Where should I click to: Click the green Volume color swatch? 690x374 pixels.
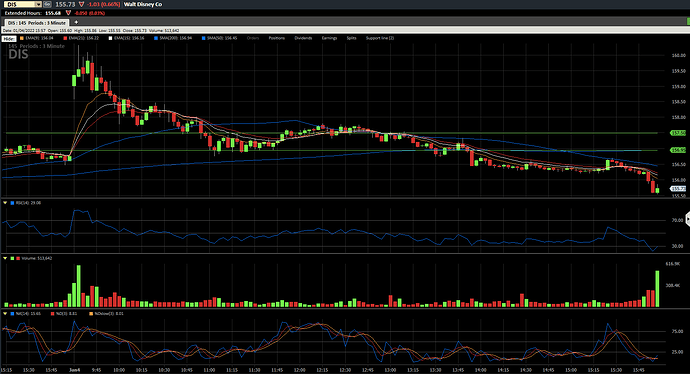point(12,258)
